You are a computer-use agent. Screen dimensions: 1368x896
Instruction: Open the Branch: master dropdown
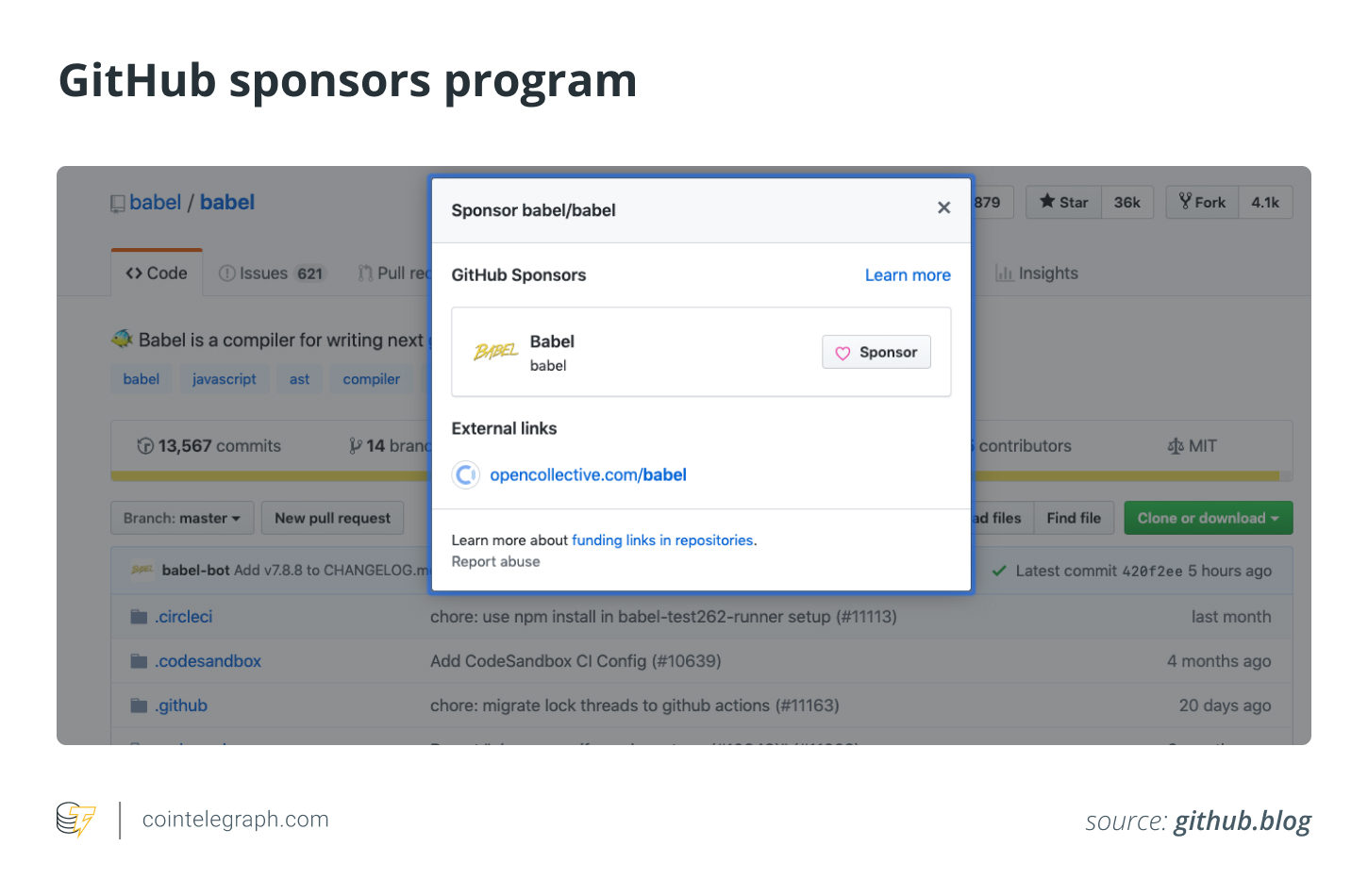[181, 517]
